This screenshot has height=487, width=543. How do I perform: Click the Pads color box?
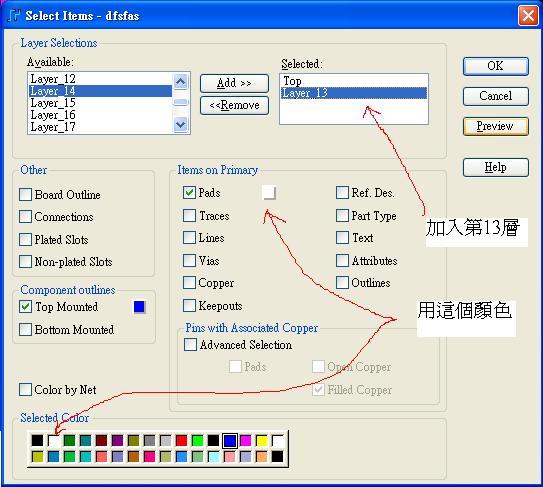point(269,192)
